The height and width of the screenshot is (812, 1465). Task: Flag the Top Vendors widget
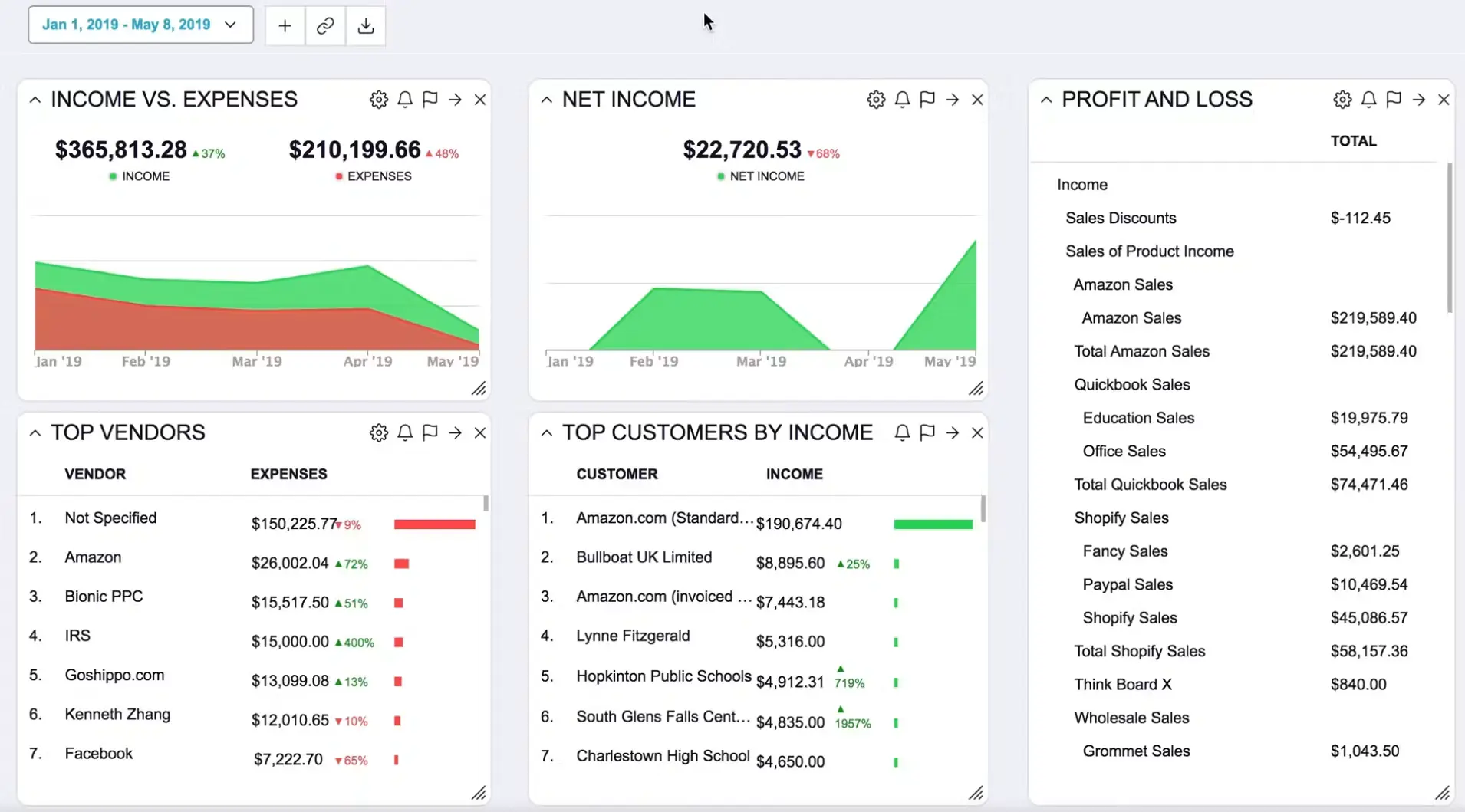[x=430, y=433]
